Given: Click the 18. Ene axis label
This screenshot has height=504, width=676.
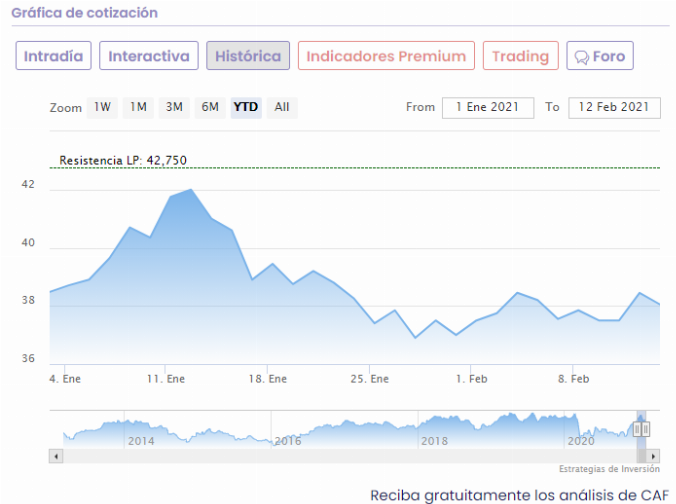Looking at the screenshot, I should pyautogui.click(x=268, y=379).
